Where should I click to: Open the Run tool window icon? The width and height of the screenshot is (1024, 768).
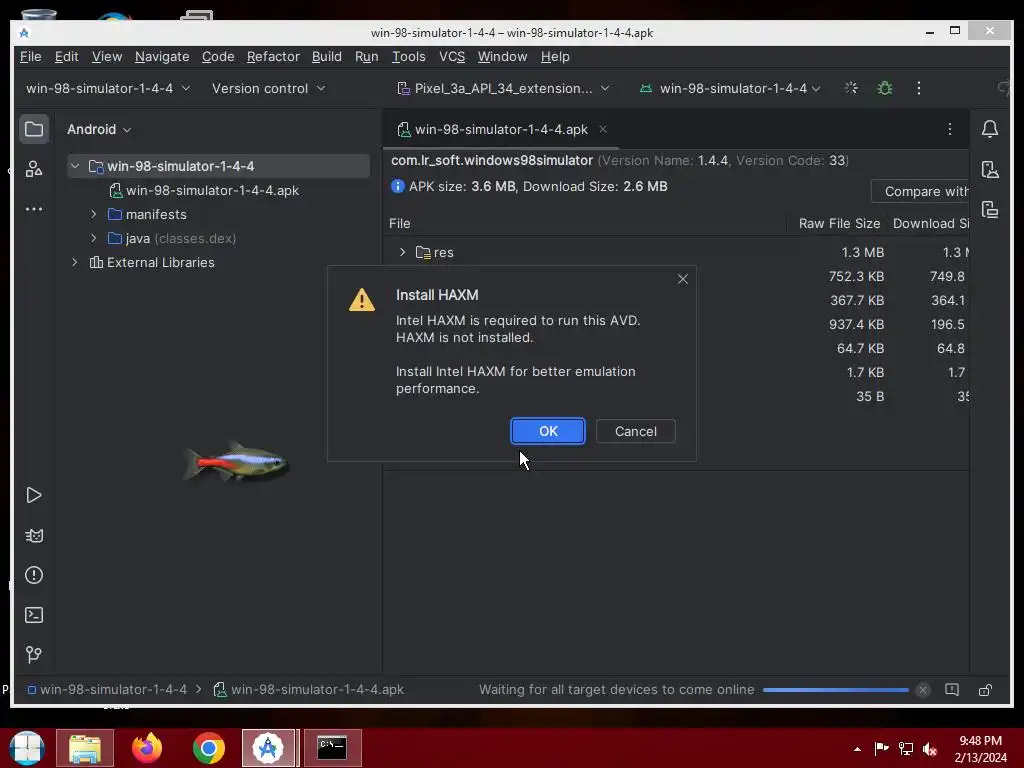coord(33,495)
